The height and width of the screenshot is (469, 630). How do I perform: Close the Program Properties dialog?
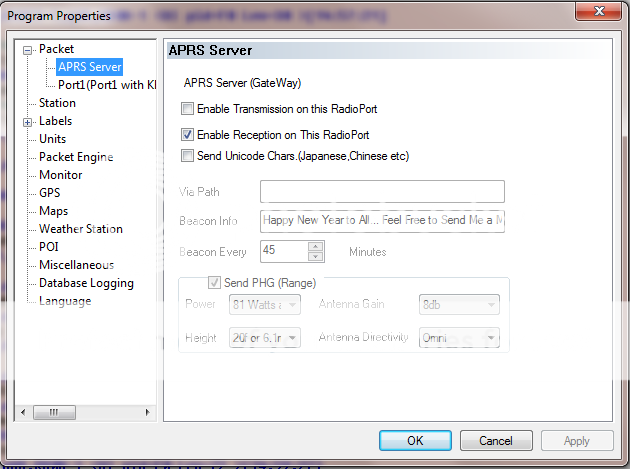(x=599, y=13)
